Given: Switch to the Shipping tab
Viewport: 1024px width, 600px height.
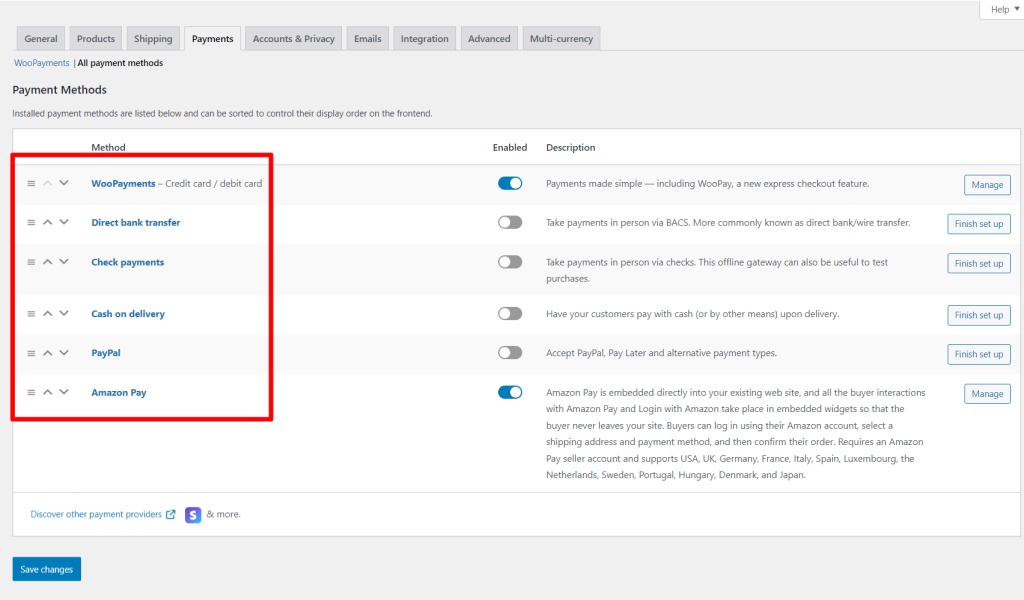Looking at the screenshot, I should pyautogui.click(x=153, y=39).
